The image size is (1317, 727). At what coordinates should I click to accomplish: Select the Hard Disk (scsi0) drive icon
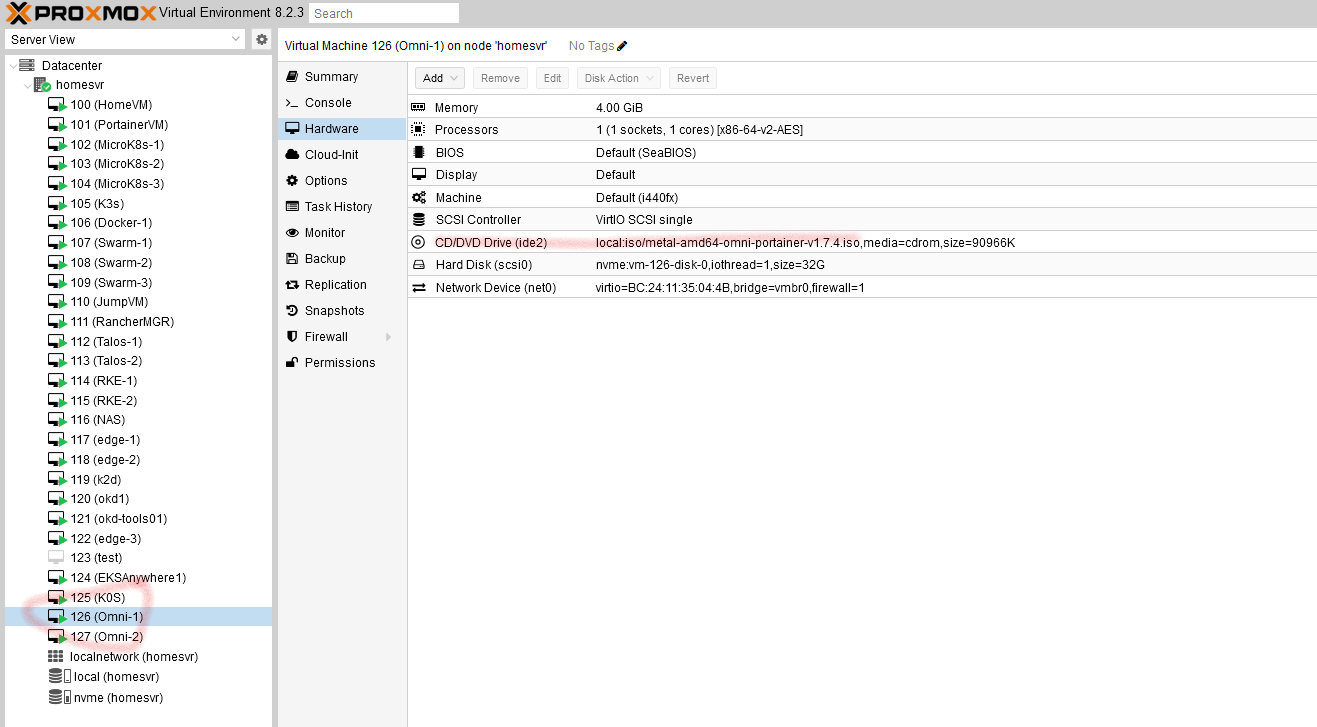(418, 265)
